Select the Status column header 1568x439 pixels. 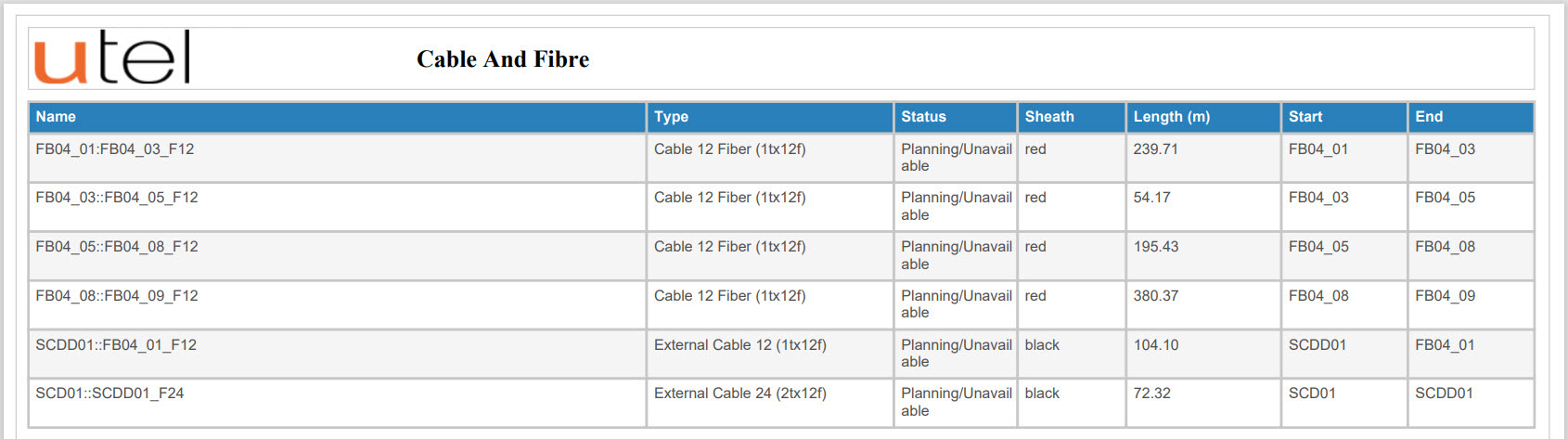click(923, 117)
